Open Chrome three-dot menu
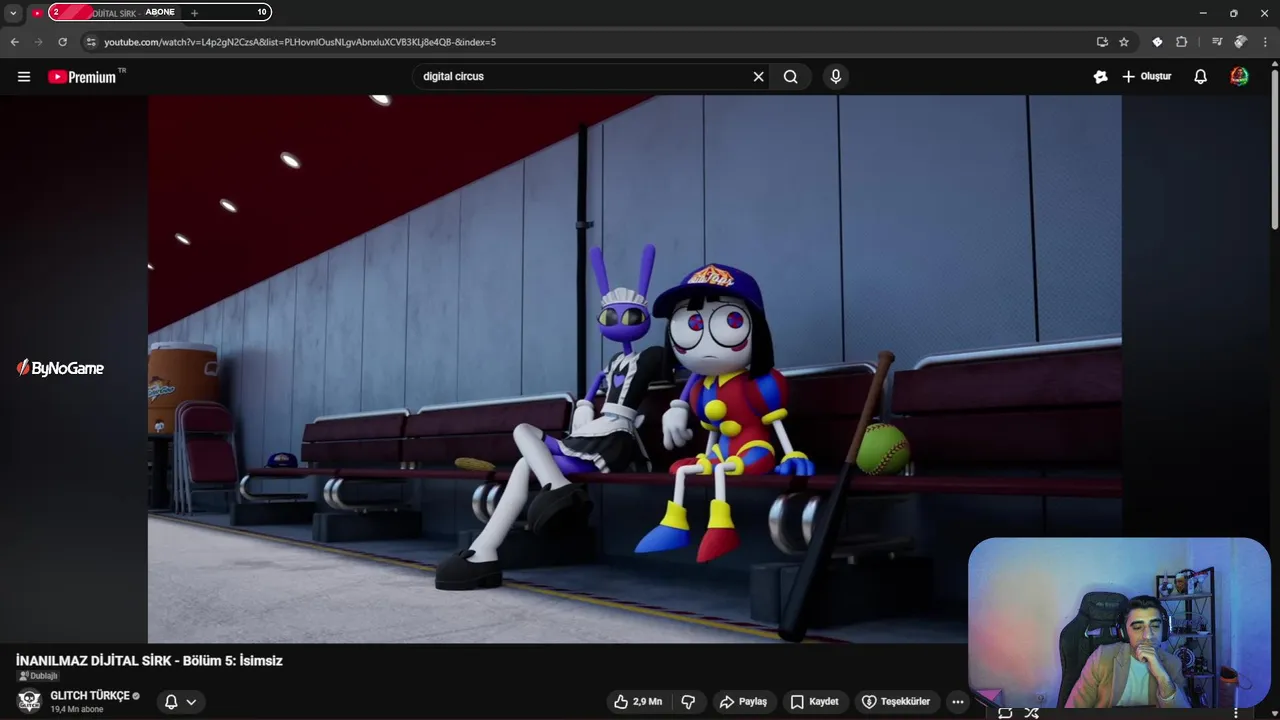The height and width of the screenshot is (720, 1280). (x=1265, y=42)
